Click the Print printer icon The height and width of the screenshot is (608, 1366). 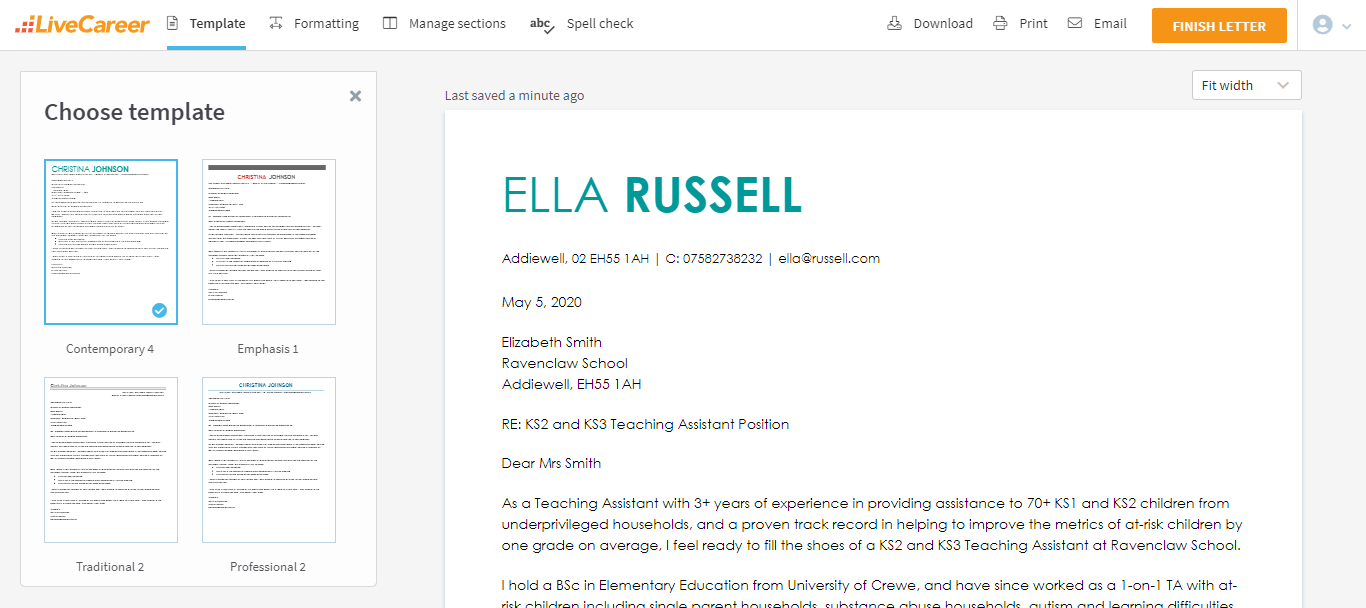[x=1000, y=23]
